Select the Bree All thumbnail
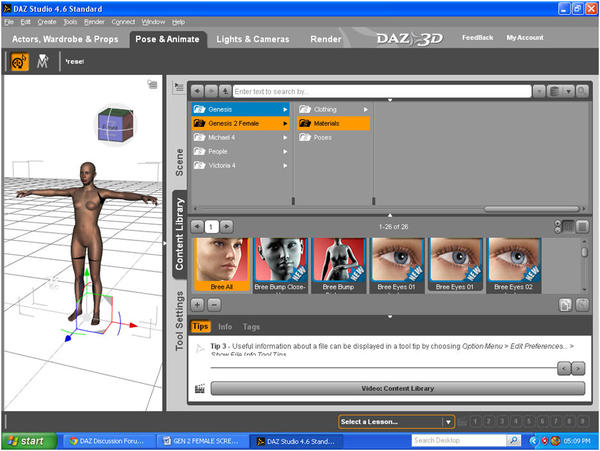600x451 pixels. click(x=222, y=265)
